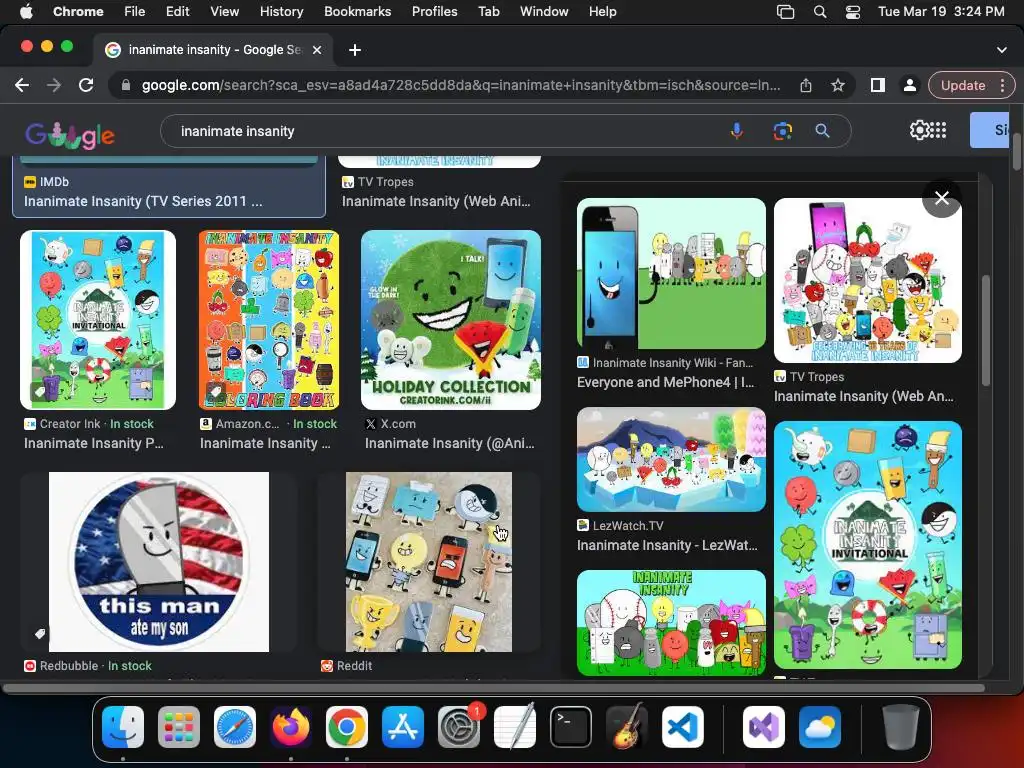Reload the current page

pyautogui.click(x=86, y=85)
